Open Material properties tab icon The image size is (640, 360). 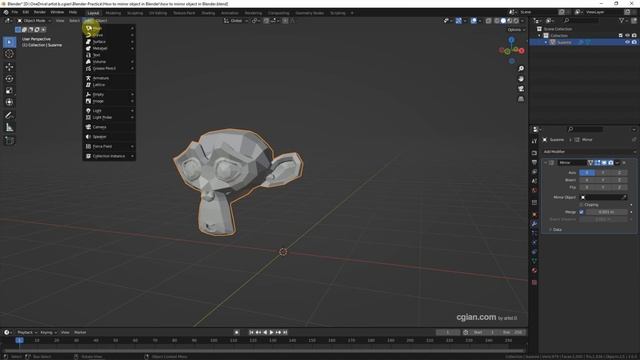pos(534,270)
